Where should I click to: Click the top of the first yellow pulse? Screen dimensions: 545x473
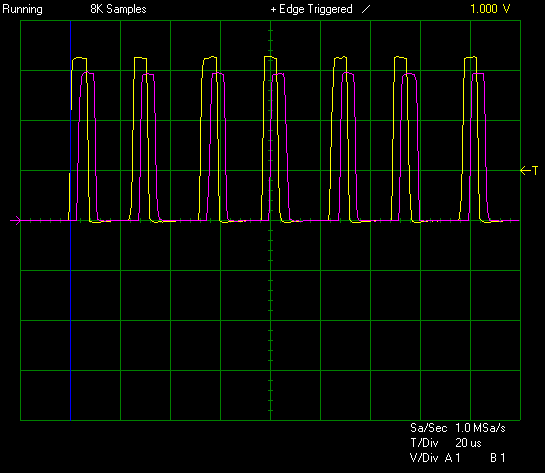click(79, 58)
